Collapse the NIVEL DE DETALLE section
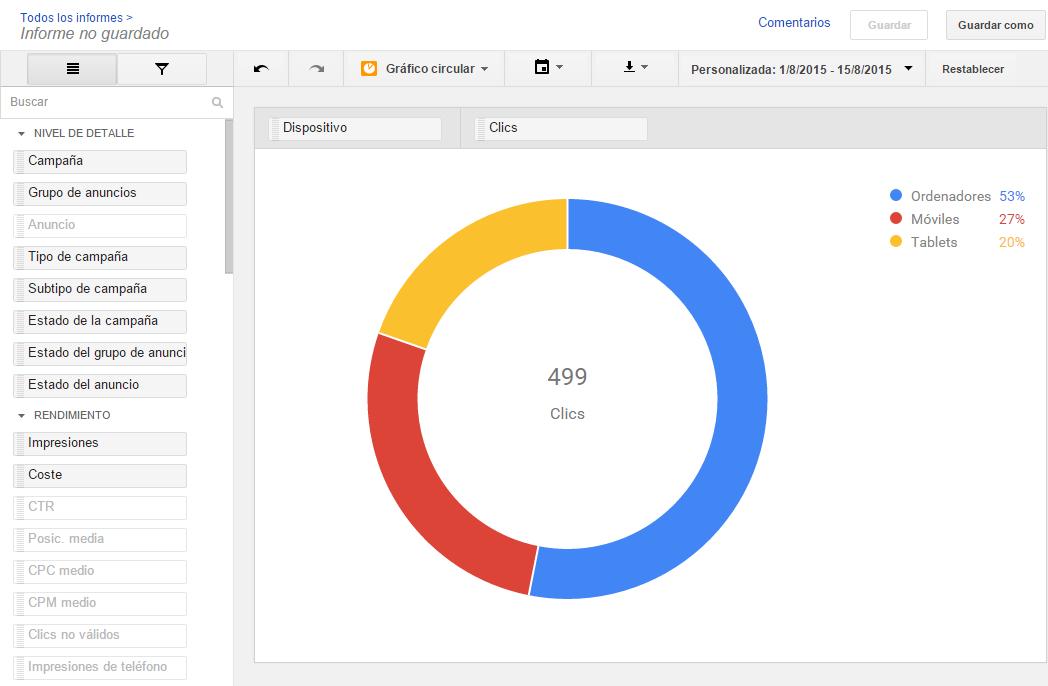 tap(21, 134)
